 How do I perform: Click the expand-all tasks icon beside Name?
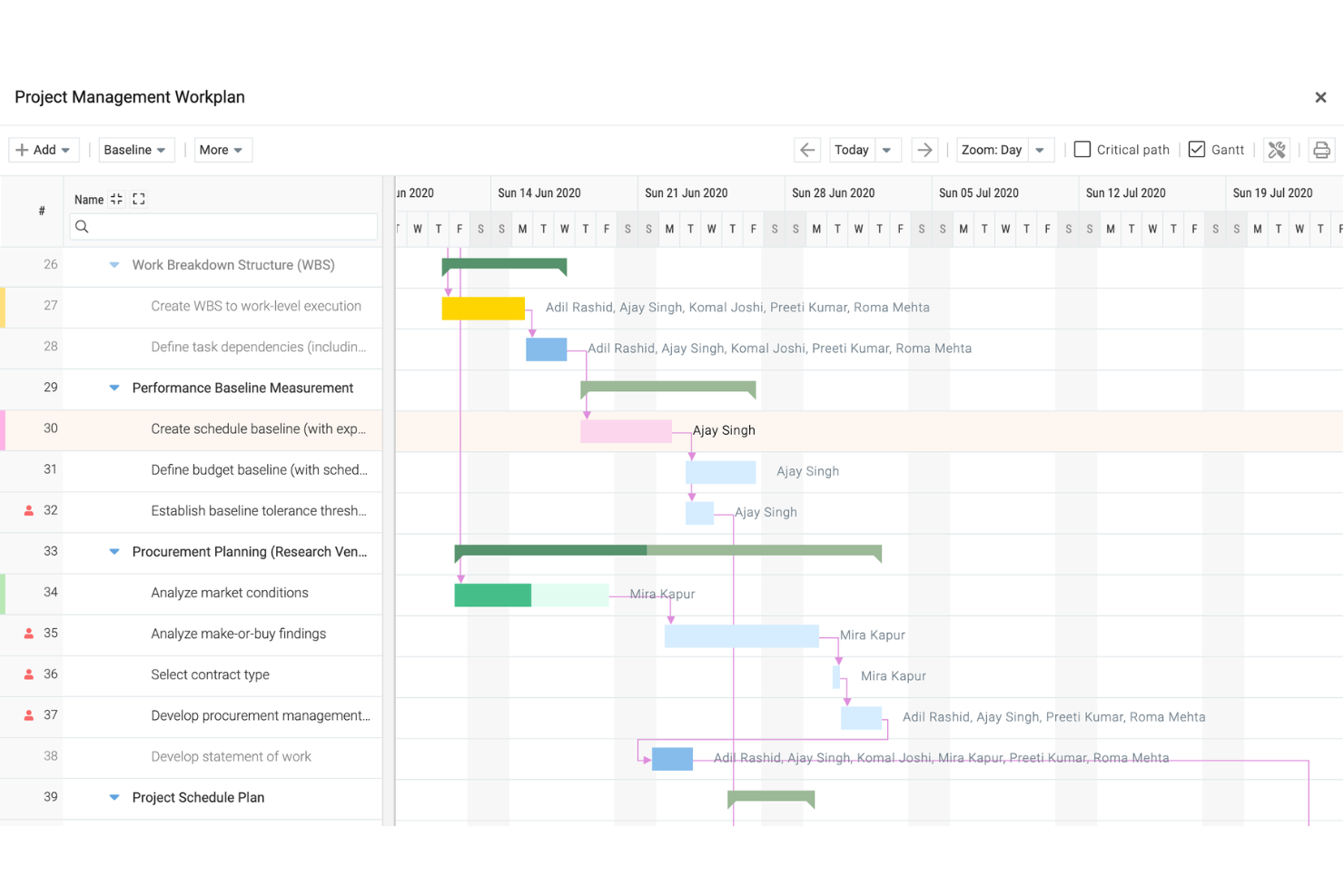coord(138,199)
